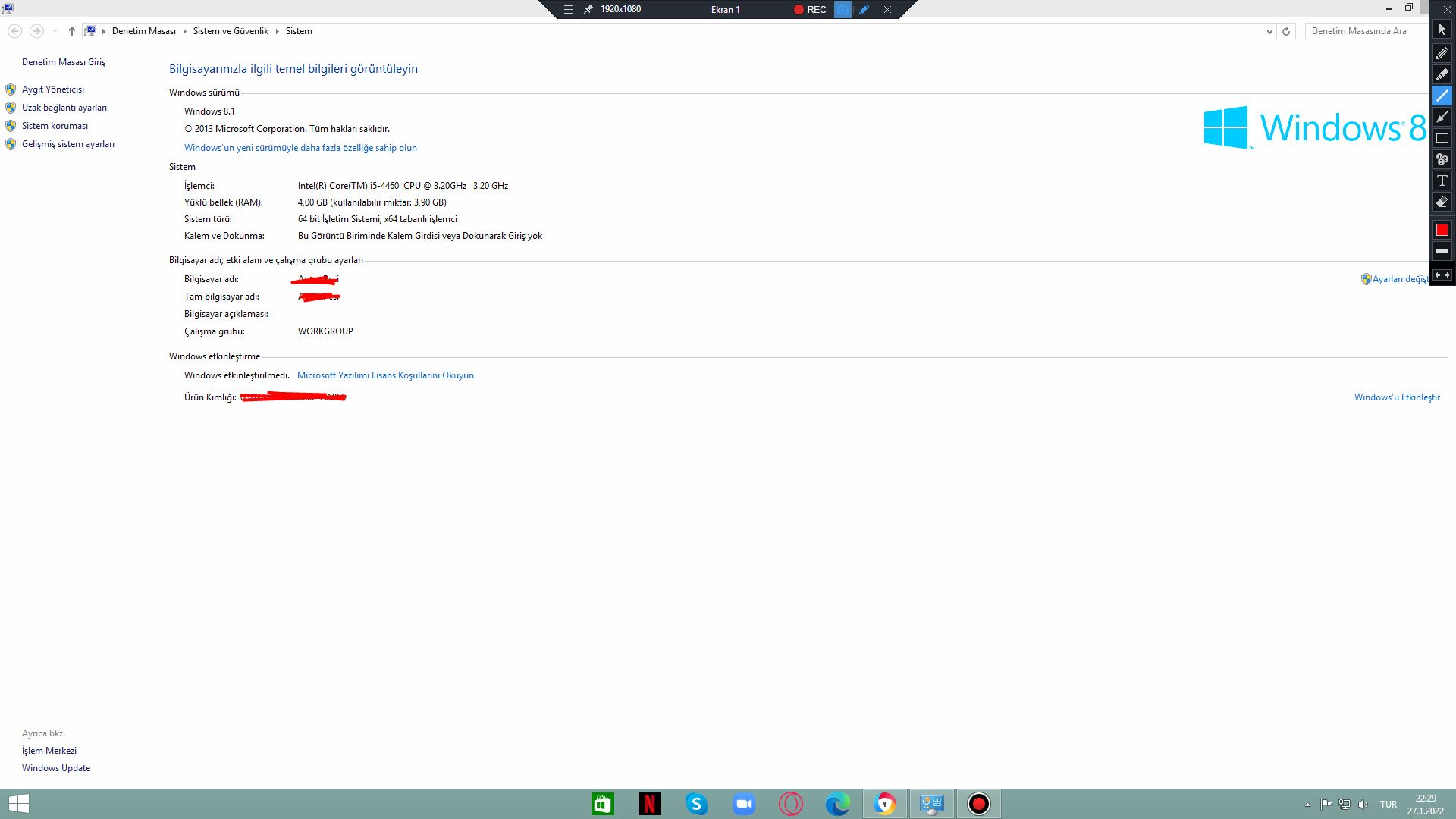Activate the eraser tool
The height and width of the screenshot is (819, 1456).
pos(1442,202)
